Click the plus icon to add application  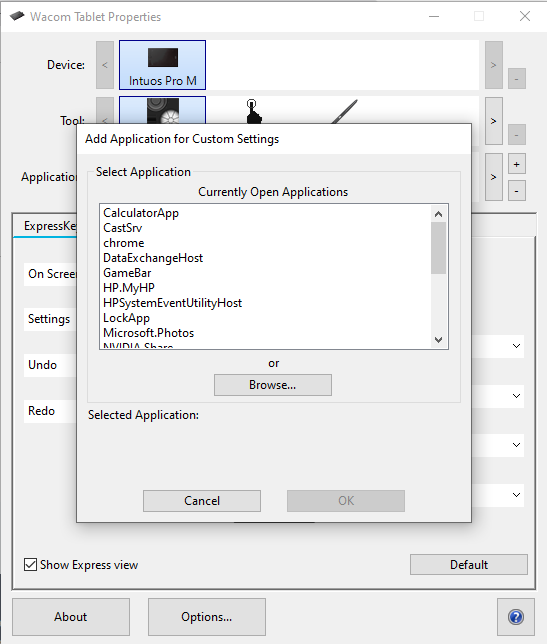click(x=517, y=164)
